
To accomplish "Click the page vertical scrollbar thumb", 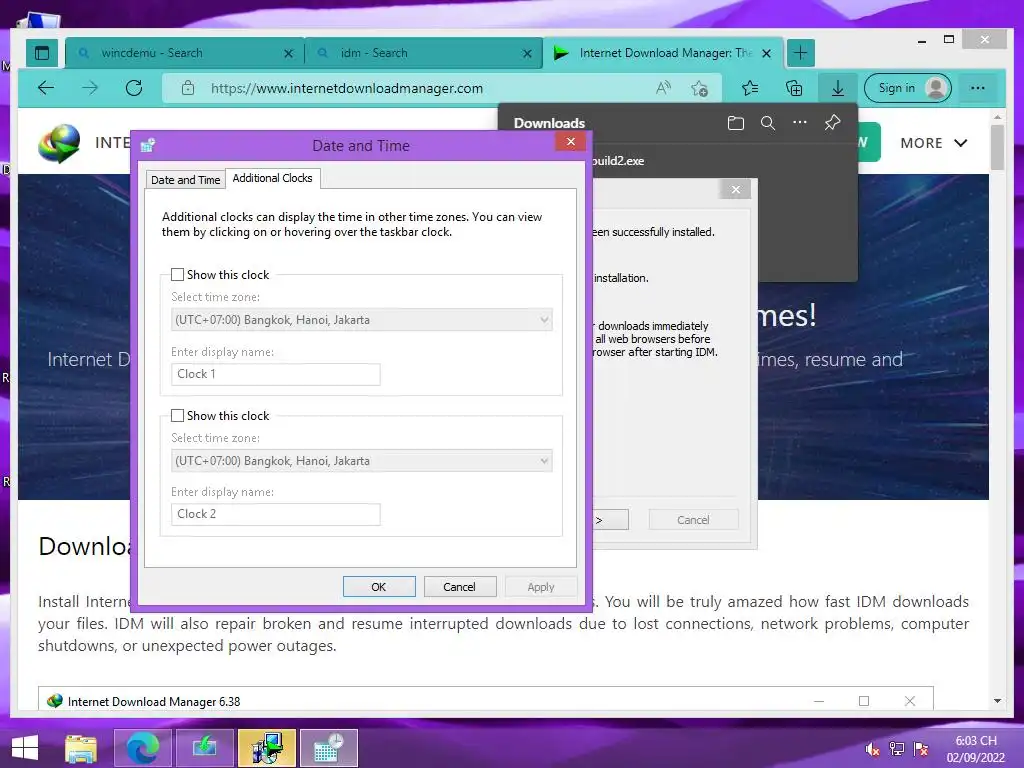I will [997, 147].
